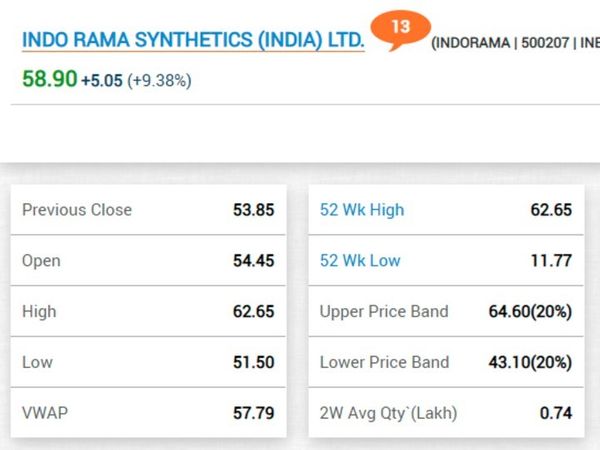Open the 52 Wk High link

tap(362, 210)
